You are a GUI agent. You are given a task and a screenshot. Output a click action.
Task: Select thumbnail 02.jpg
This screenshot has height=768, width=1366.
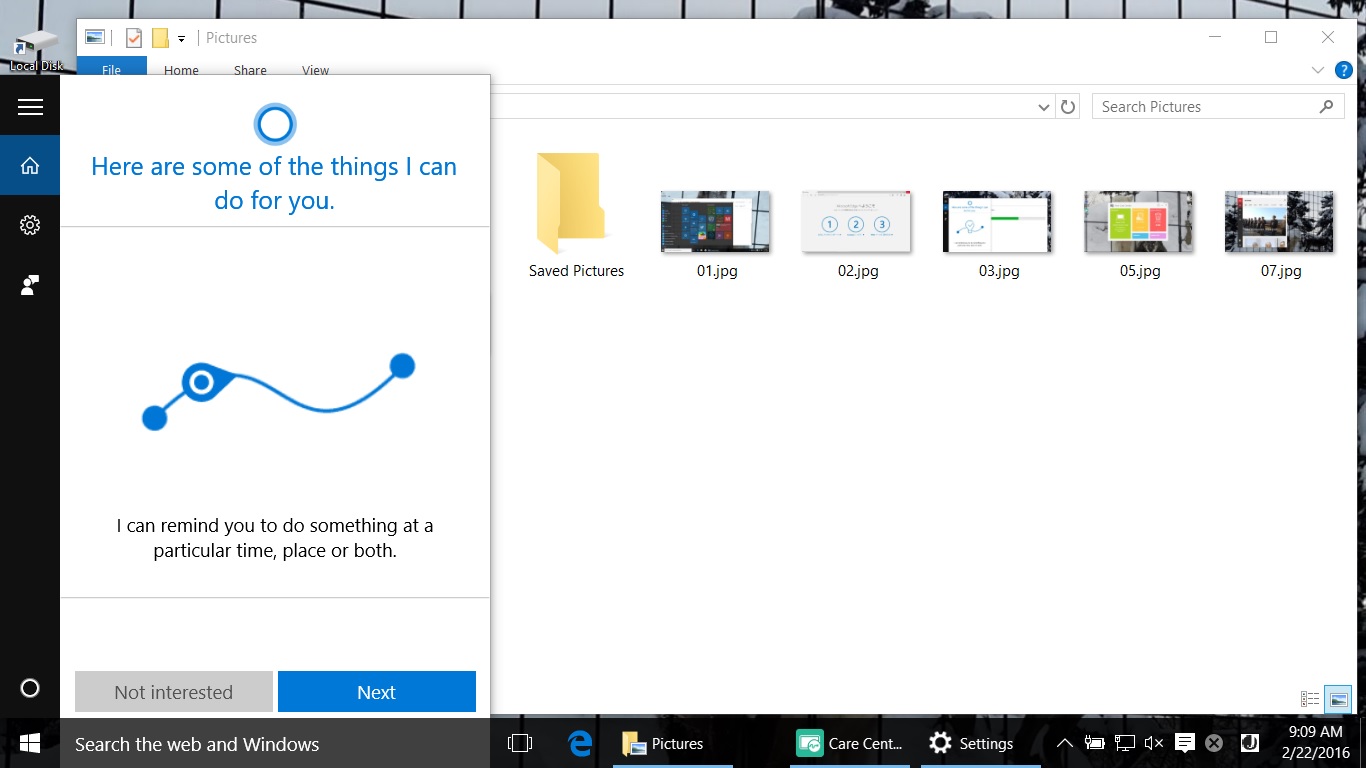(857, 234)
